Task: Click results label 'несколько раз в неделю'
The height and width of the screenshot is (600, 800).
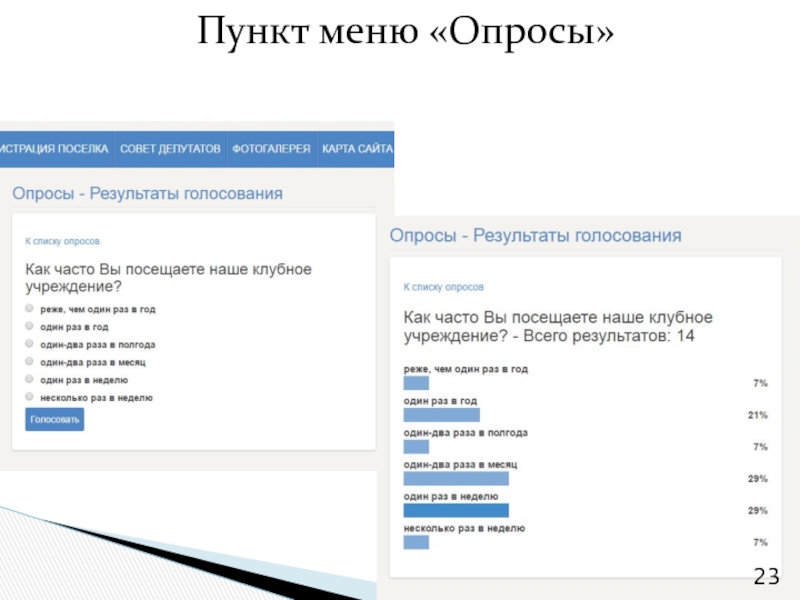Action: 464,529
